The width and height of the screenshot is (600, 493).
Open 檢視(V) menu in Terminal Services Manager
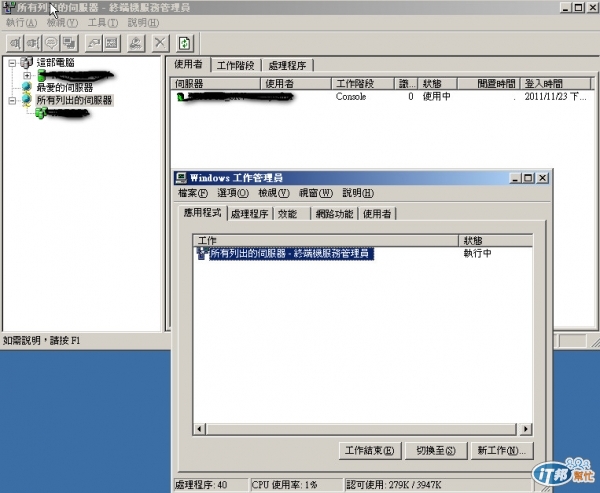click(x=62, y=23)
